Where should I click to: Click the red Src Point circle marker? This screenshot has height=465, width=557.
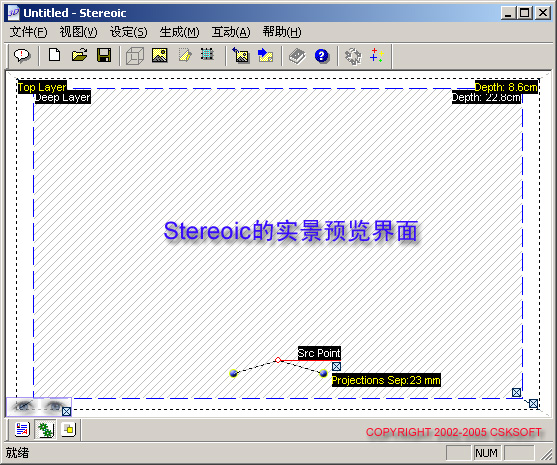(278, 360)
